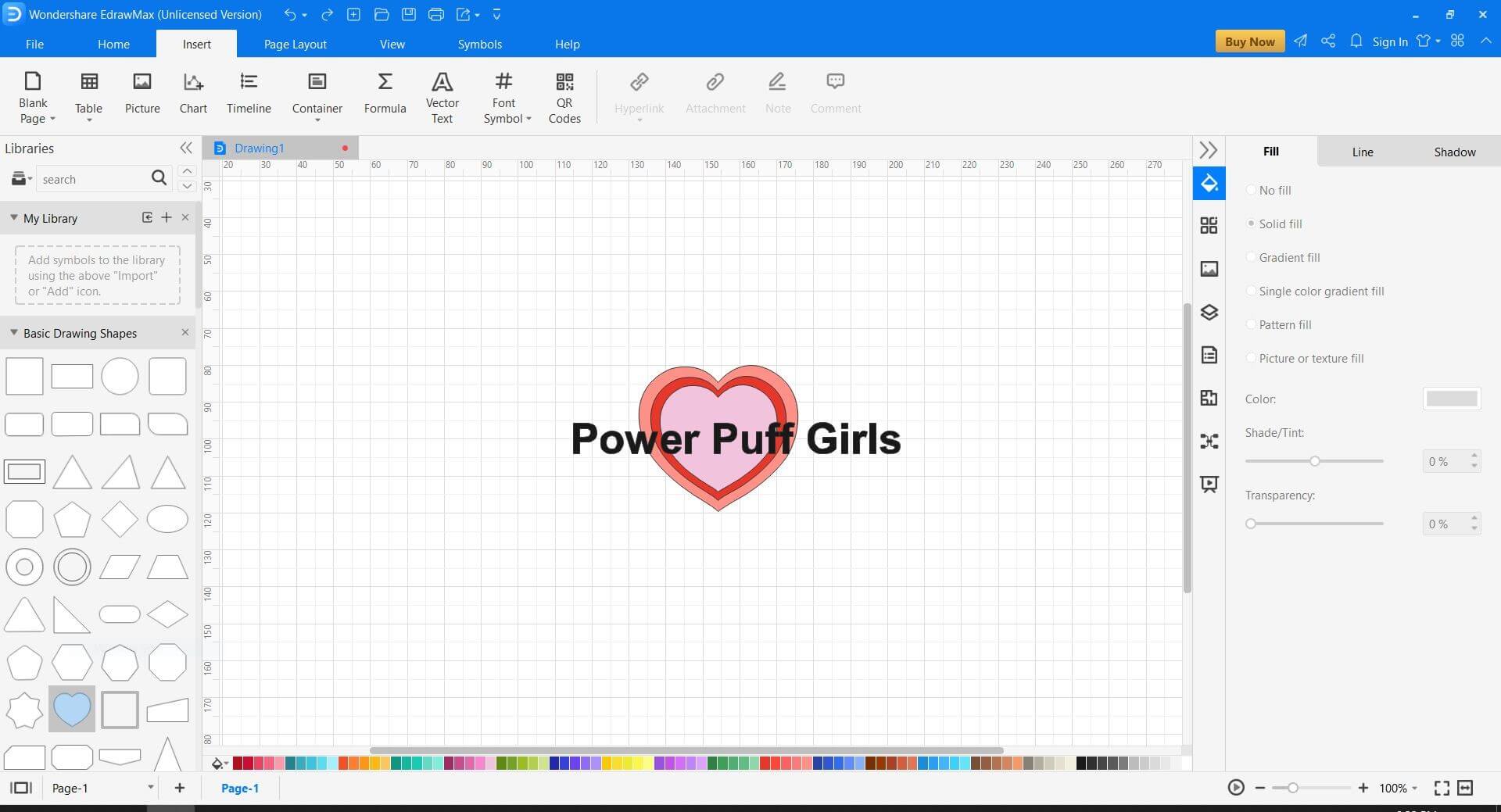Click the Undo icon in title bar

(290, 14)
